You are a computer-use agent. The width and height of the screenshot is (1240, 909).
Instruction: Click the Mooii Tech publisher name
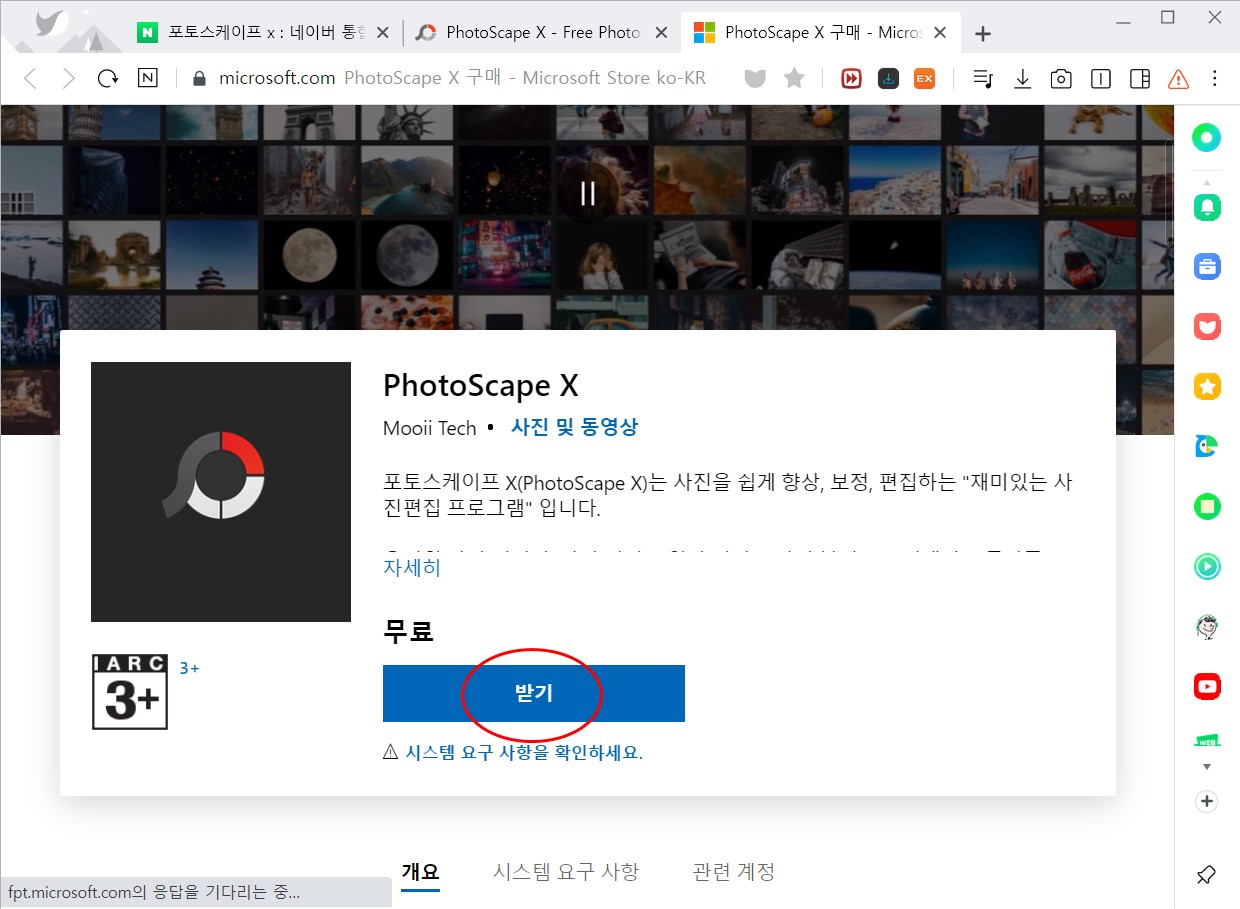[430, 427]
